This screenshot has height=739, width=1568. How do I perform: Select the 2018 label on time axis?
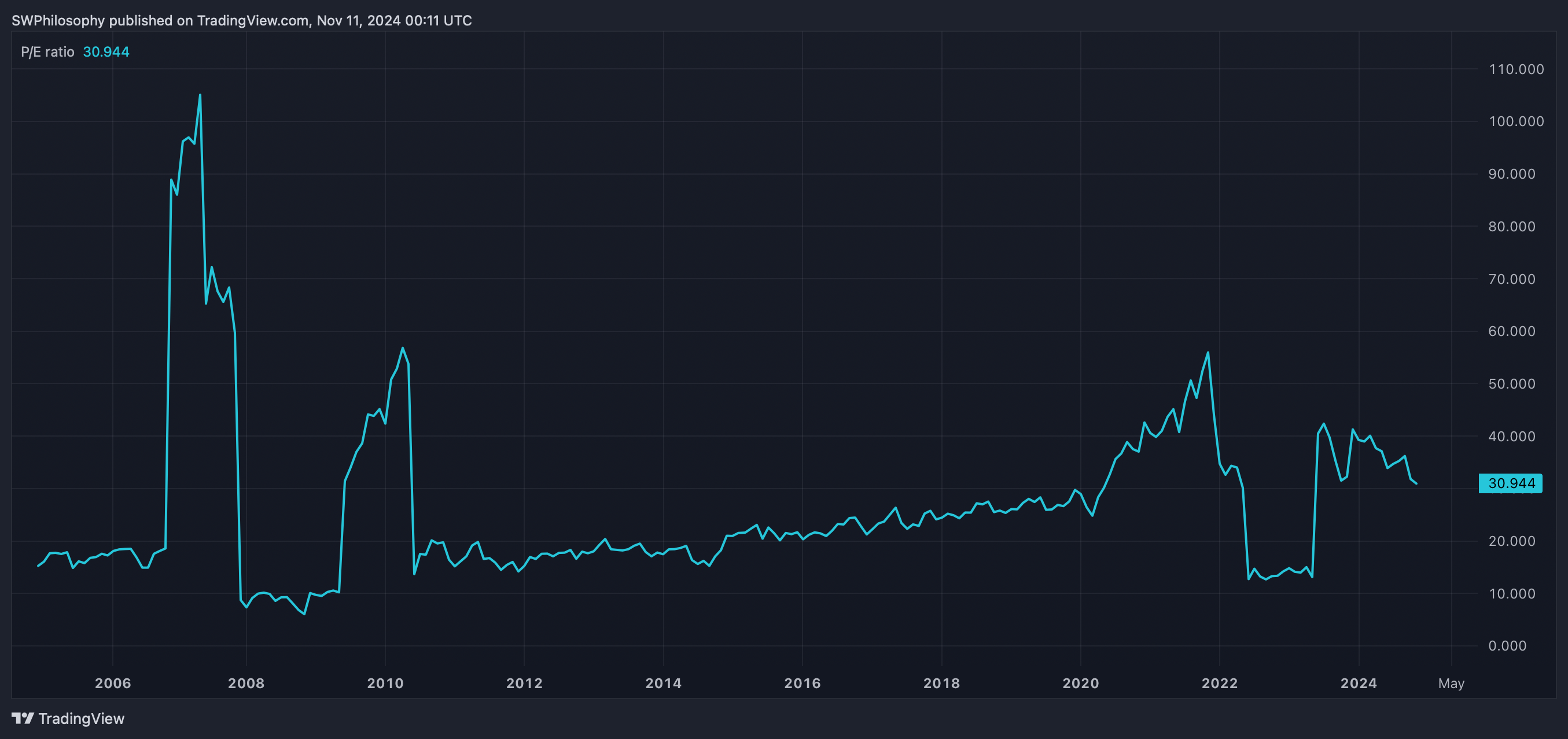point(941,683)
